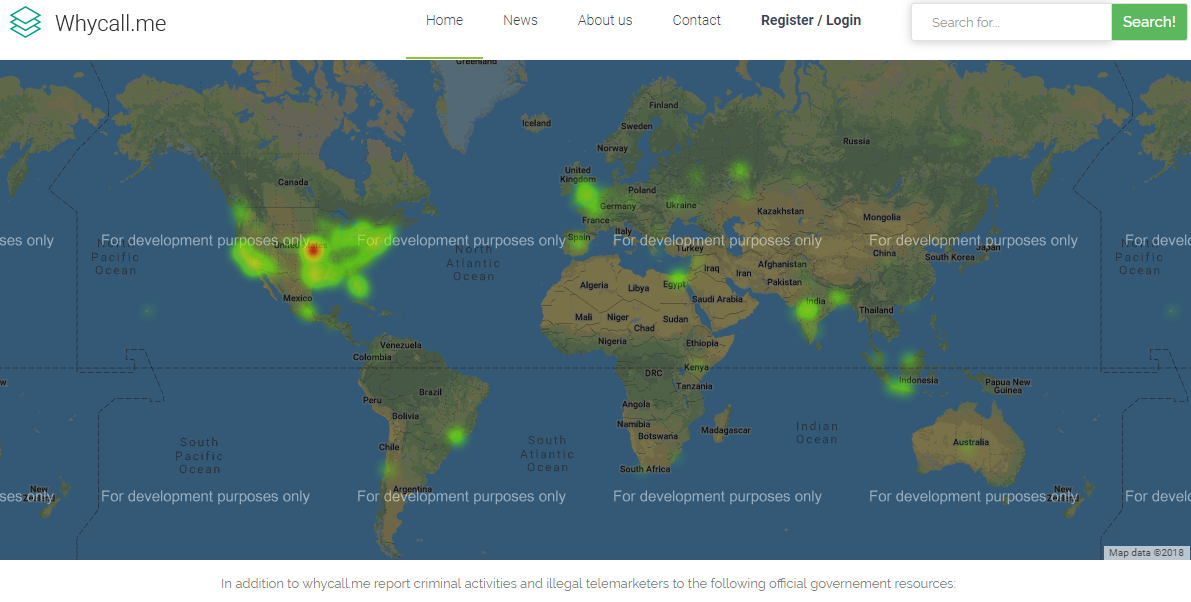Open the Whycall.me site title link
The height and width of the screenshot is (602, 1191).
coord(111,23)
